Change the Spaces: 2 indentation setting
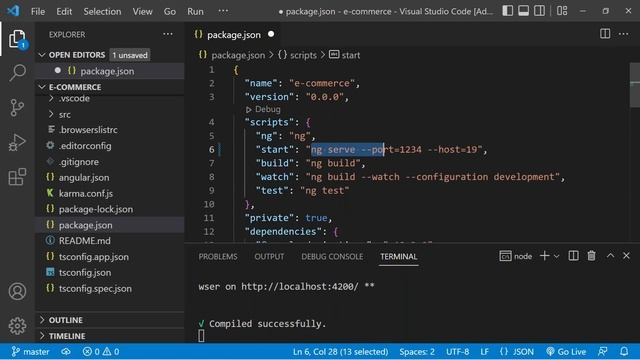640x360 pixels. (x=417, y=351)
